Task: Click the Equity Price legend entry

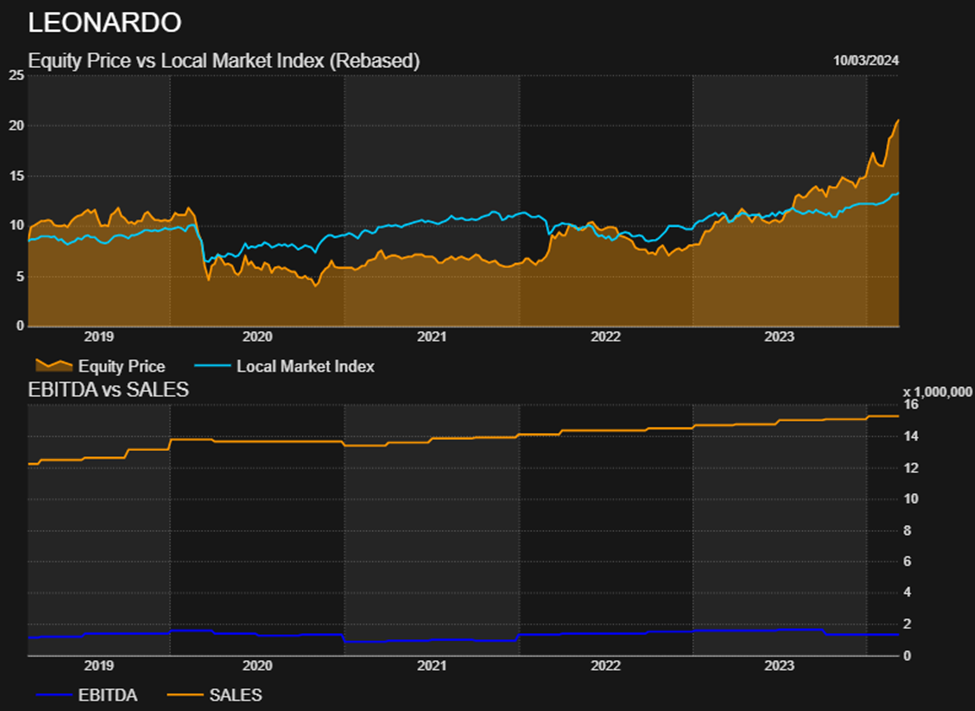Action: tap(100, 366)
